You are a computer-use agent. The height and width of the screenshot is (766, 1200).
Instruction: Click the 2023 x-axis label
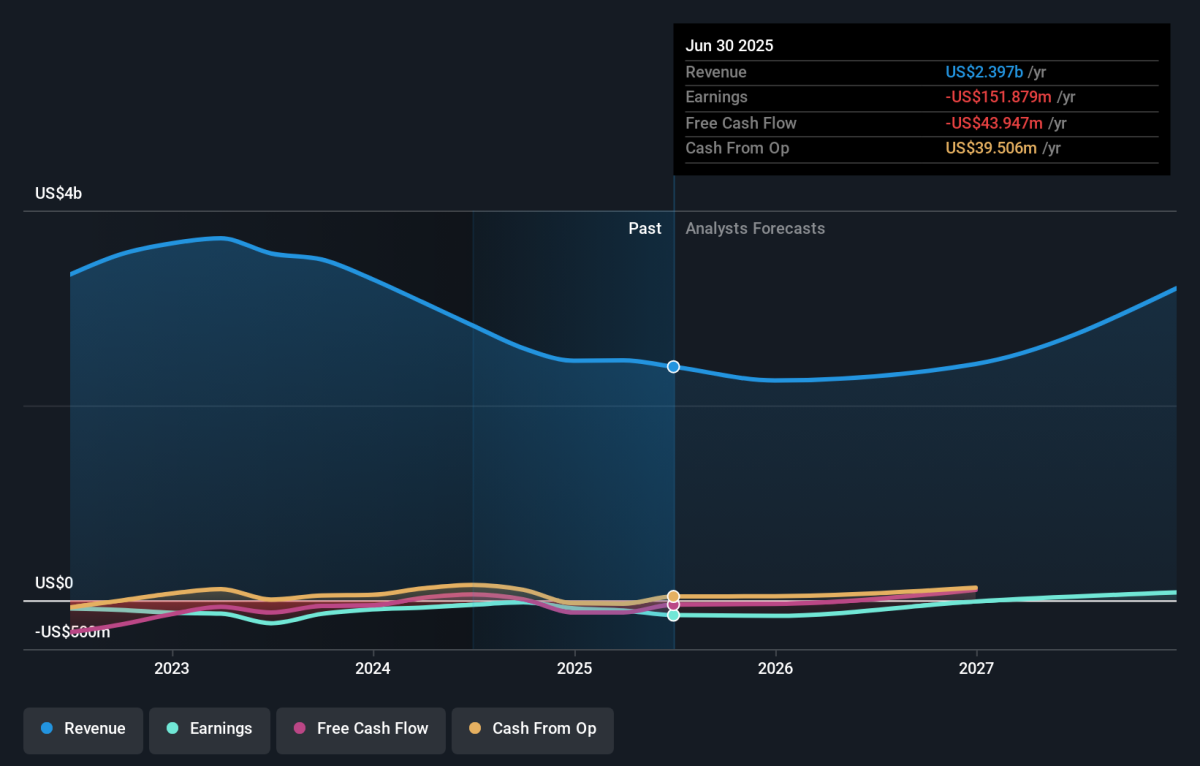(172, 668)
